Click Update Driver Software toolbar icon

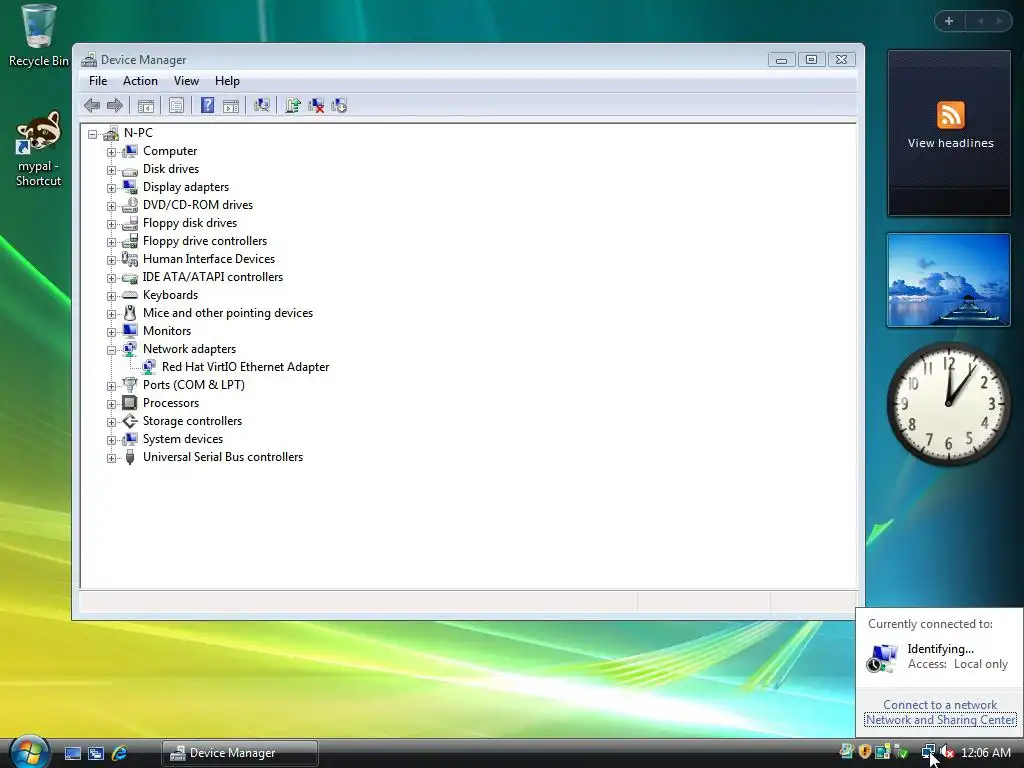pyautogui.click(x=293, y=105)
